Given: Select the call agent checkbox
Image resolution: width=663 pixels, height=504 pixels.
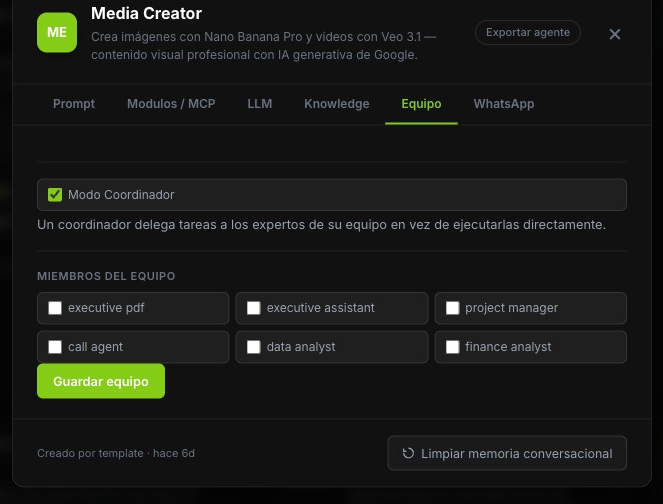Looking at the screenshot, I should coord(55,347).
